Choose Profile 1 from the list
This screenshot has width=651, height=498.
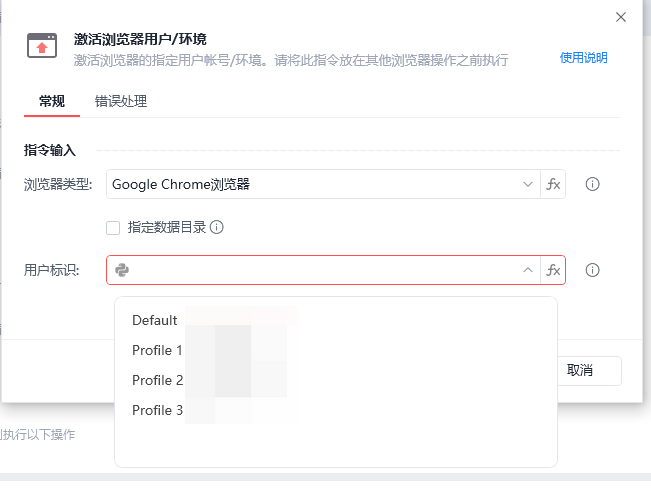pyautogui.click(x=158, y=350)
